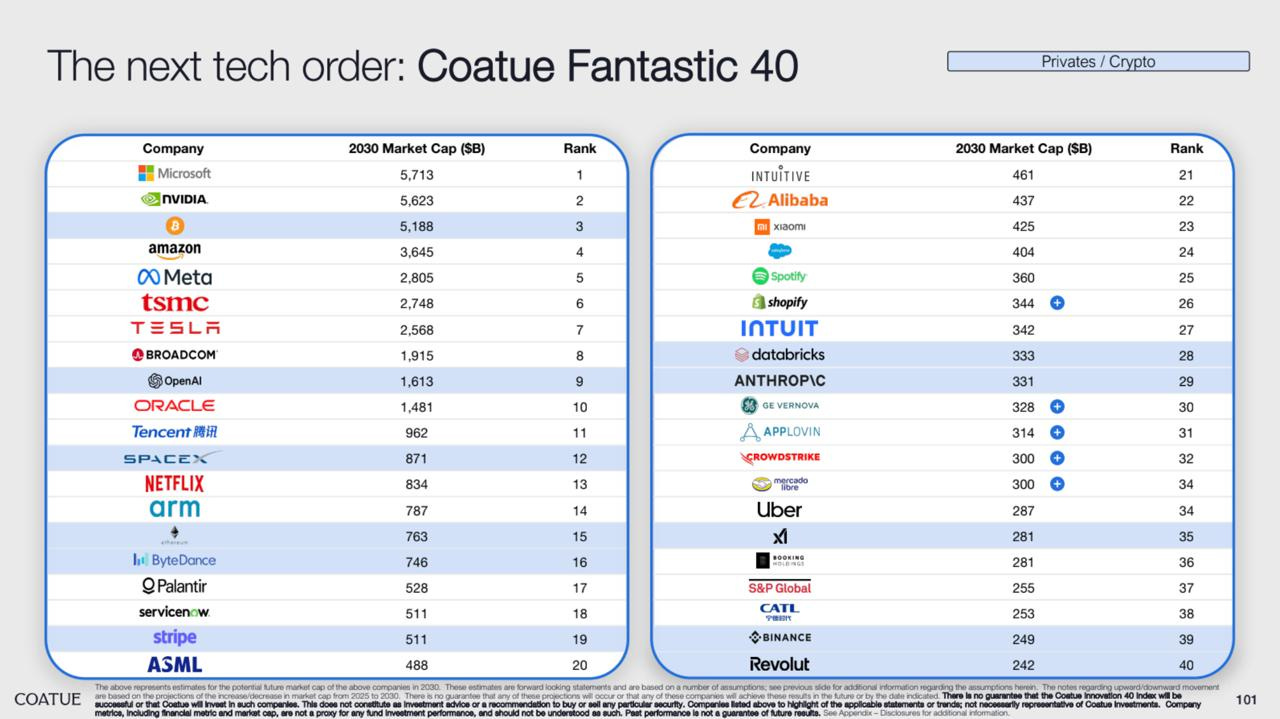Click the Salesforce cloud icon
The height and width of the screenshot is (719, 1280).
pos(780,251)
